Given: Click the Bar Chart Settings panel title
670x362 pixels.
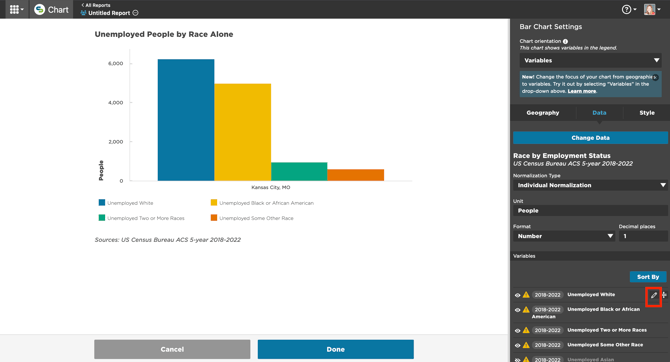Looking at the screenshot, I should [550, 26].
